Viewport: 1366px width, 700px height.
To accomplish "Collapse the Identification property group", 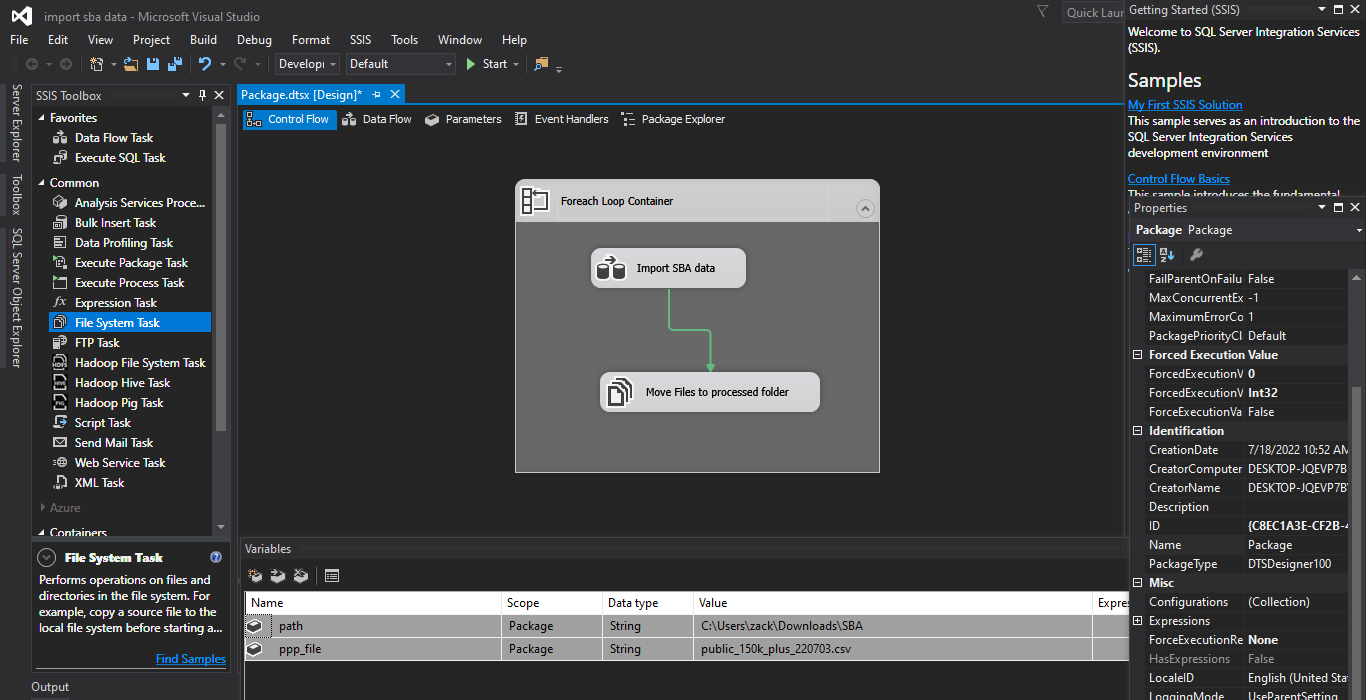I will click(1138, 431).
